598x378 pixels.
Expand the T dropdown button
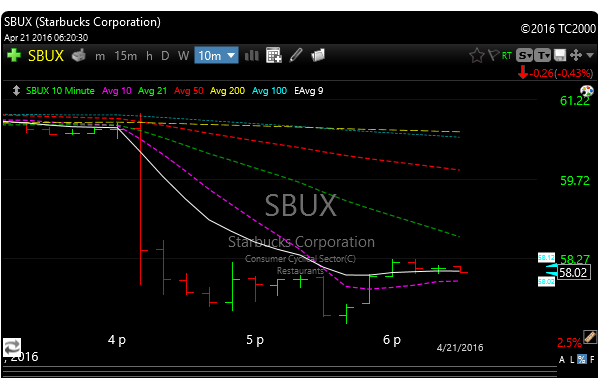[542, 56]
